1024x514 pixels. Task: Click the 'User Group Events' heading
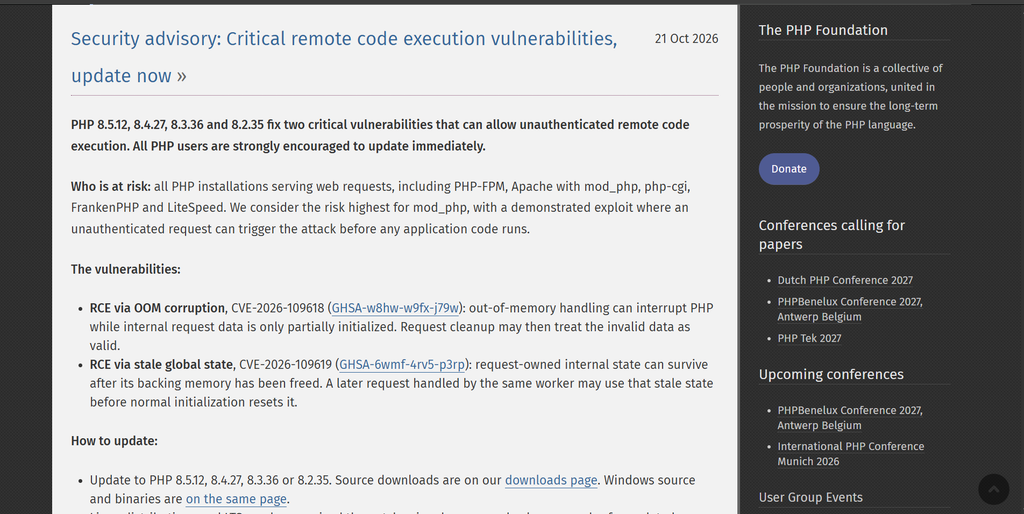point(810,498)
